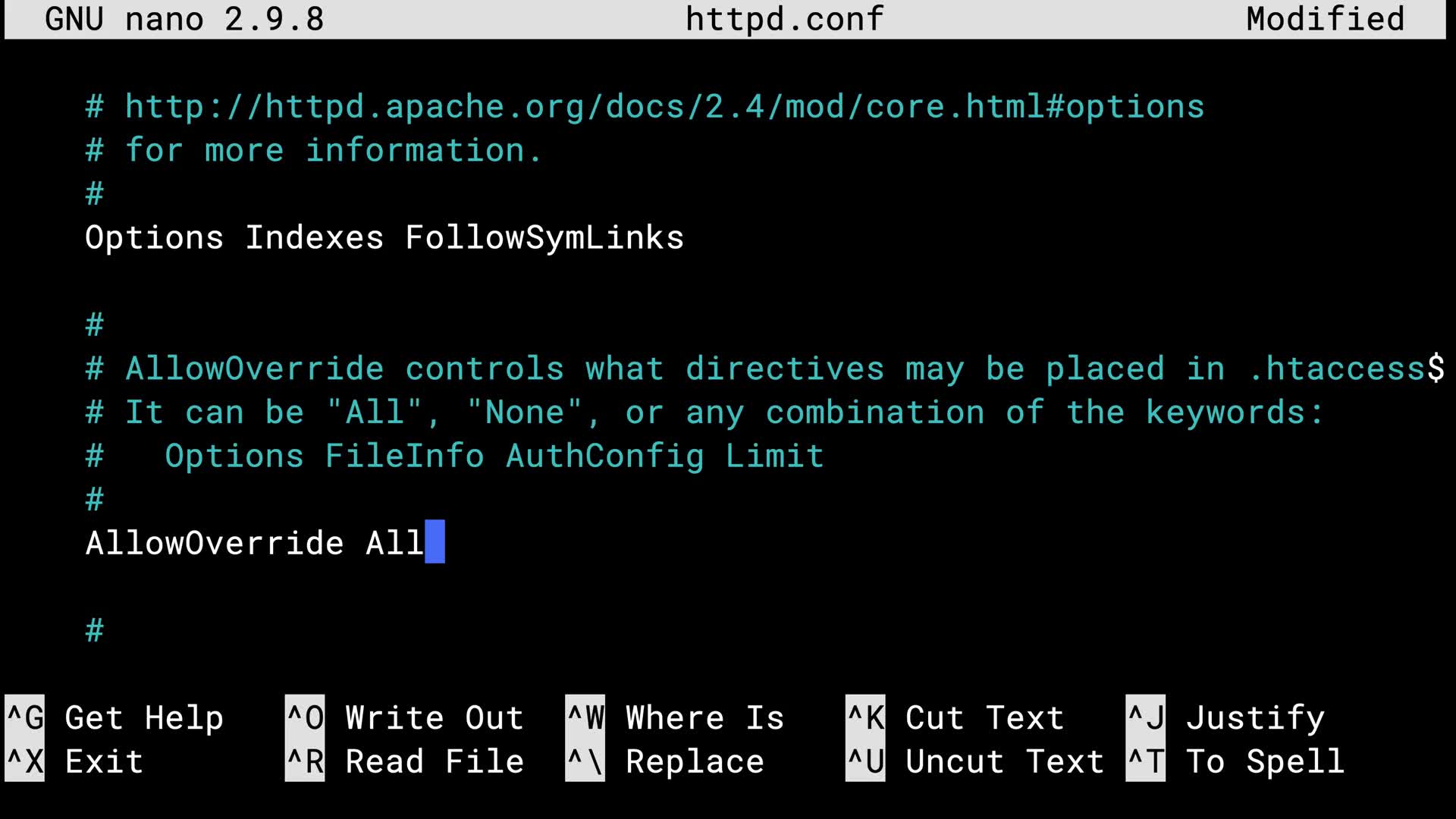
Task: Click the 'for more information.' comment line
Action: pyautogui.click(x=314, y=150)
